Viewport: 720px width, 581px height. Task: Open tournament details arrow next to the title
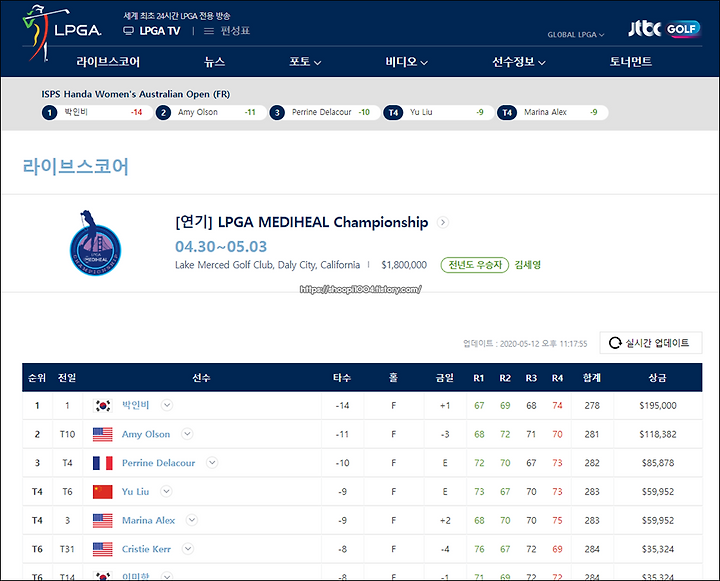(443, 222)
